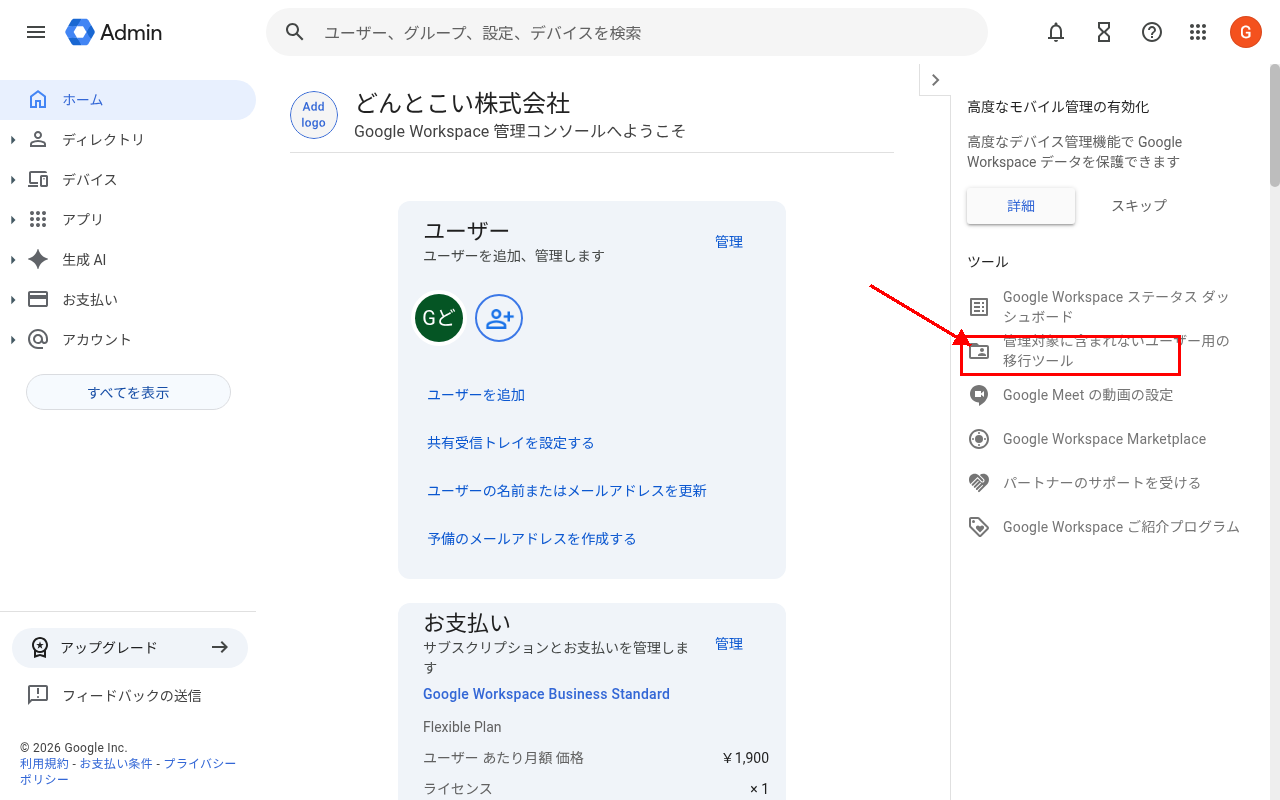Click 予備のメールアドレスを作成する link
1280x800 pixels.
click(532, 539)
